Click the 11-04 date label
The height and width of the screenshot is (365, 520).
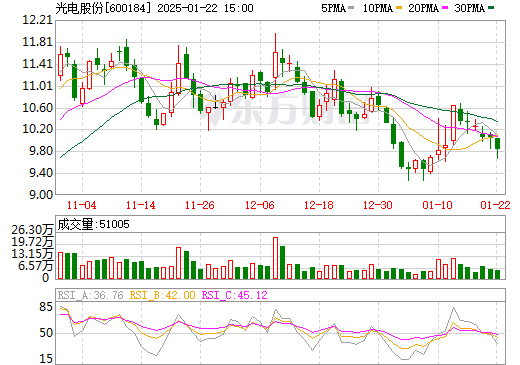point(82,205)
